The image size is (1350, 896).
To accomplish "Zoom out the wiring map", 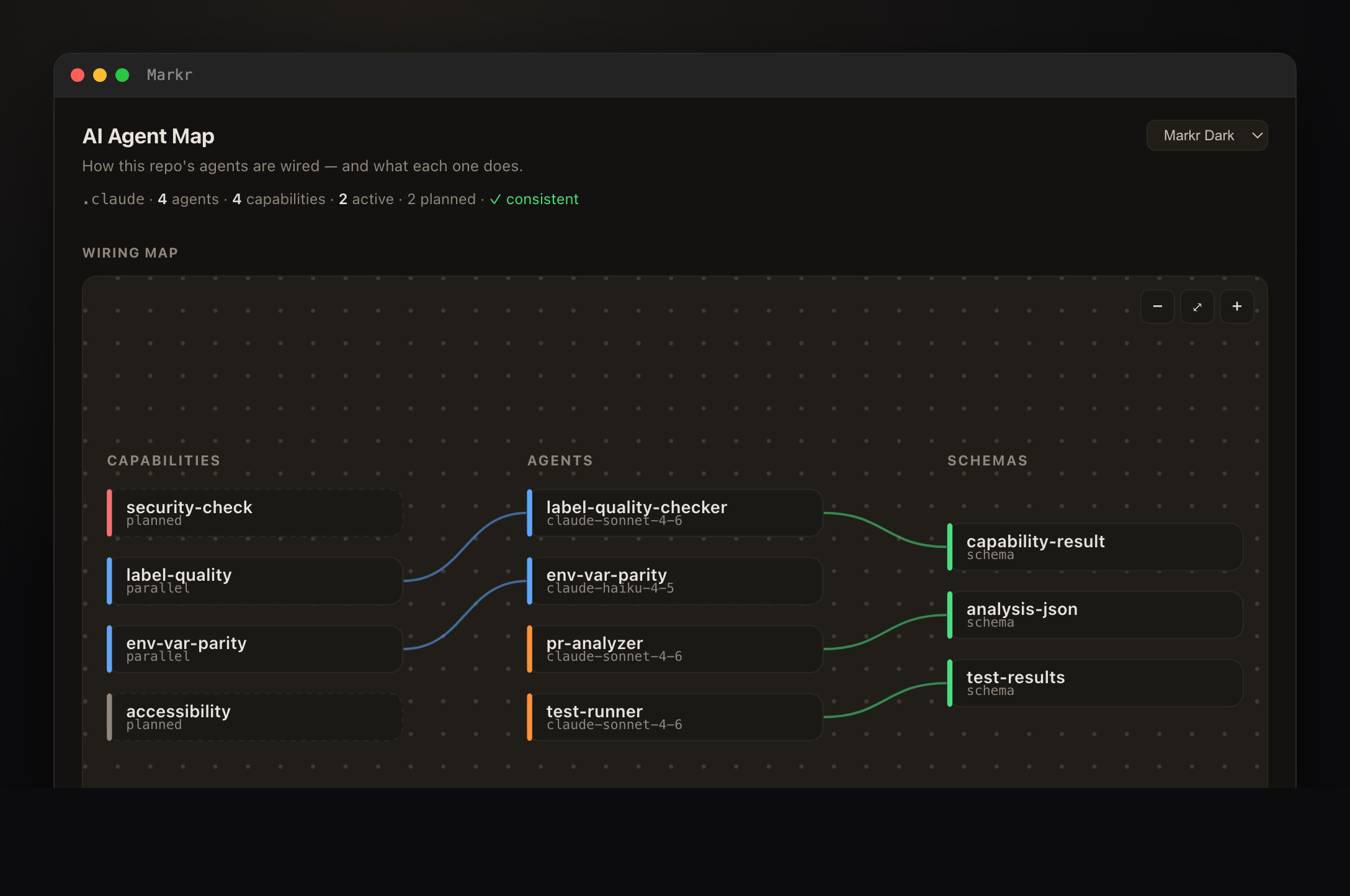I will pyautogui.click(x=1157, y=307).
